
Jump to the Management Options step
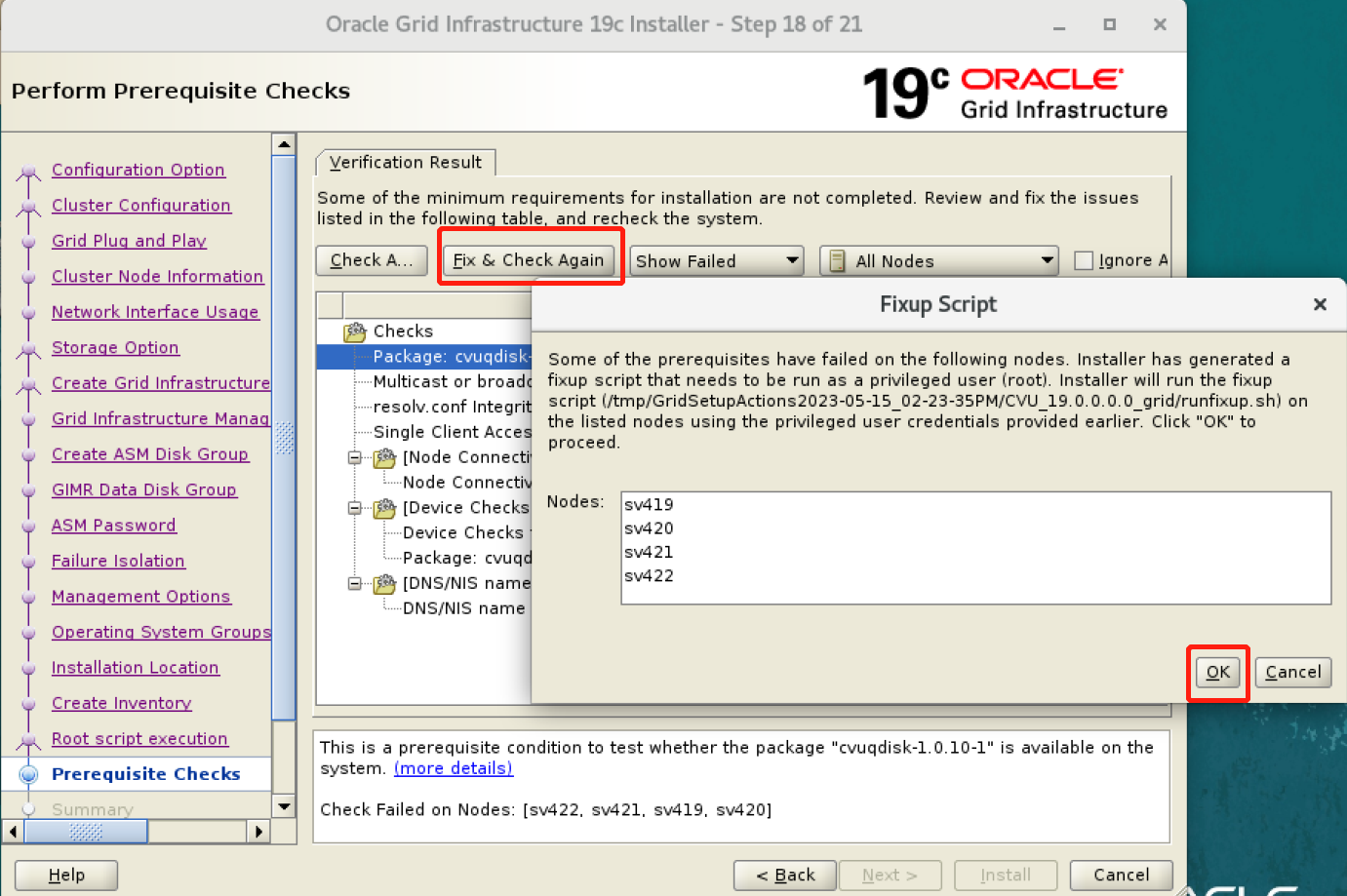click(141, 597)
